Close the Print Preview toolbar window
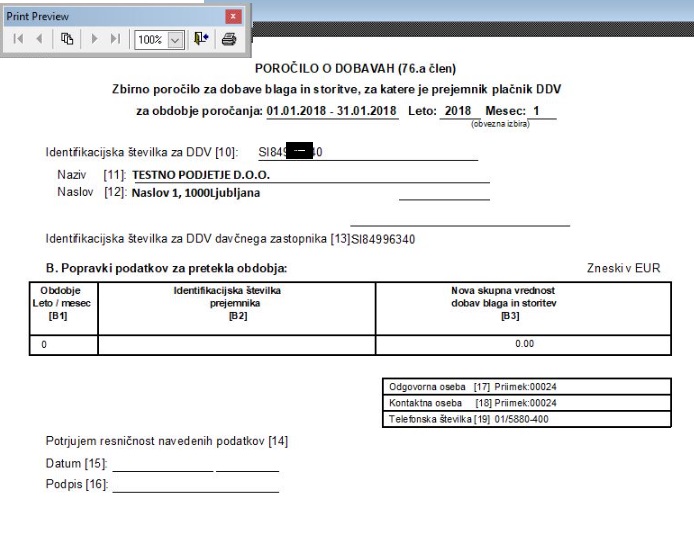Image resolution: width=694 pixels, height=543 pixels. pos(233,16)
